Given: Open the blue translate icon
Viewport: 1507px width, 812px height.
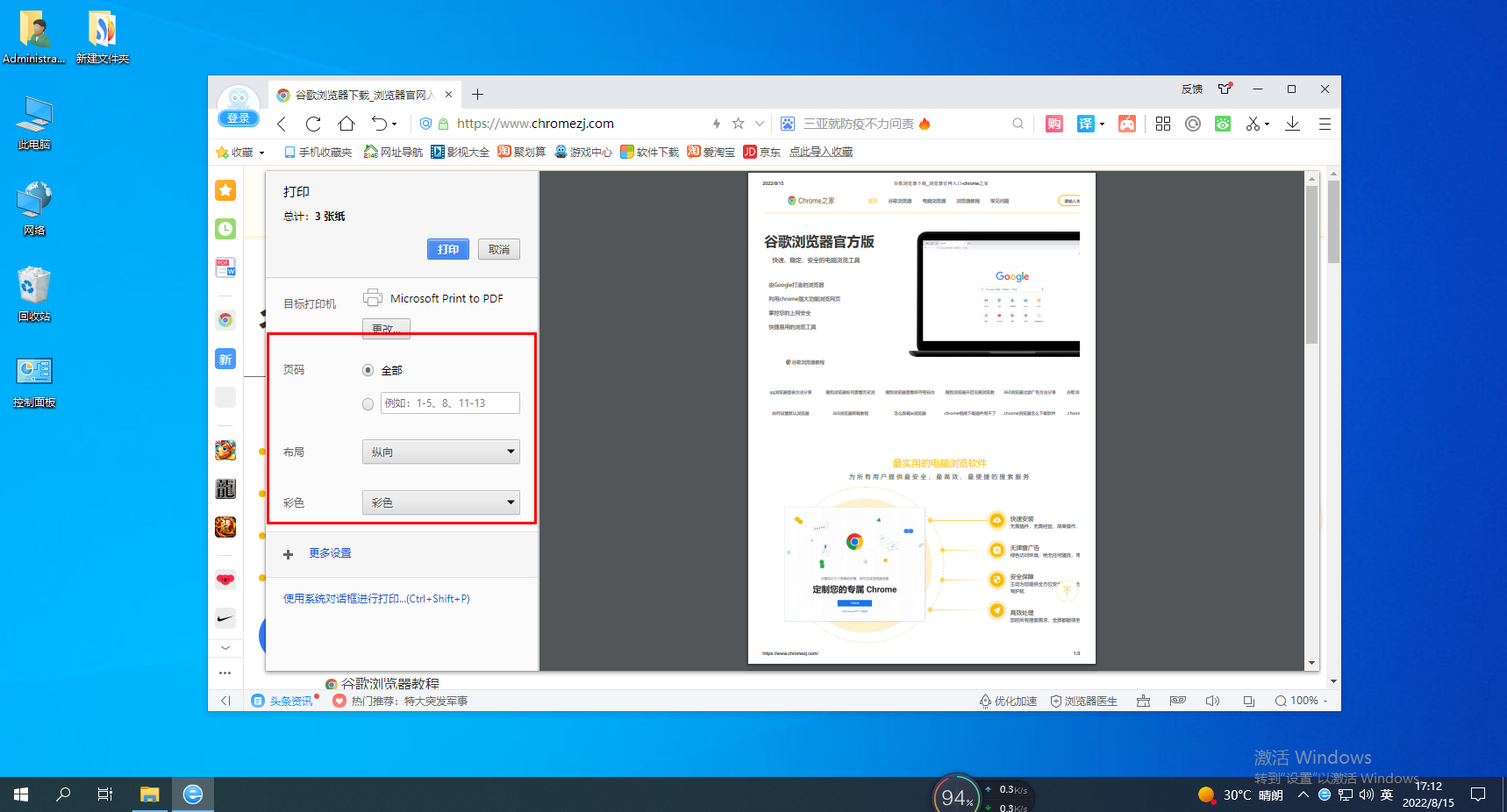Looking at the screenshot, I should pos(1086,124).
